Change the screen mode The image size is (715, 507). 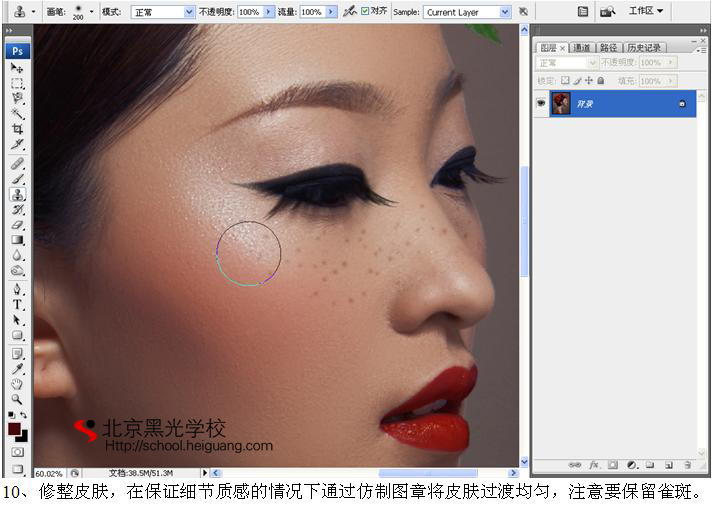[17, 468]
